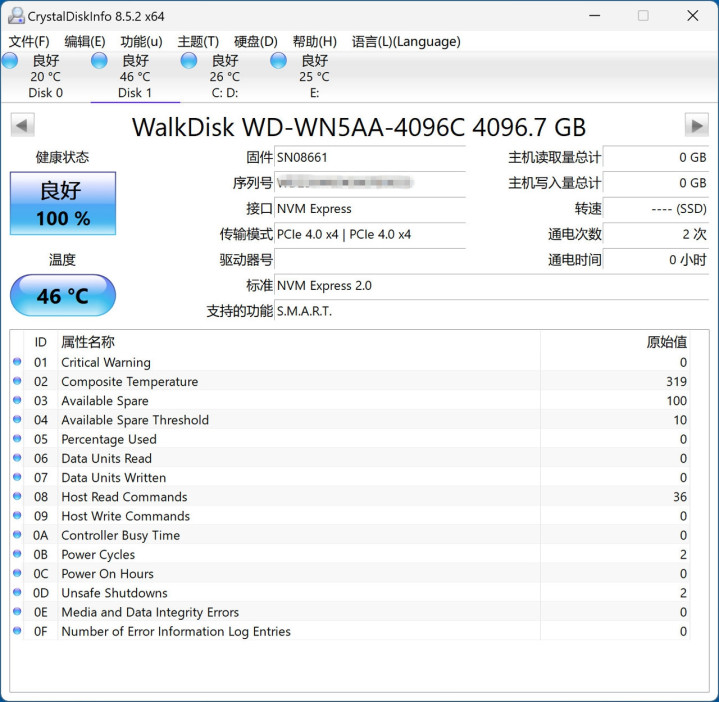Click power on count value 2 次
This screenshot has height=702, width=719.
point(656,234)
